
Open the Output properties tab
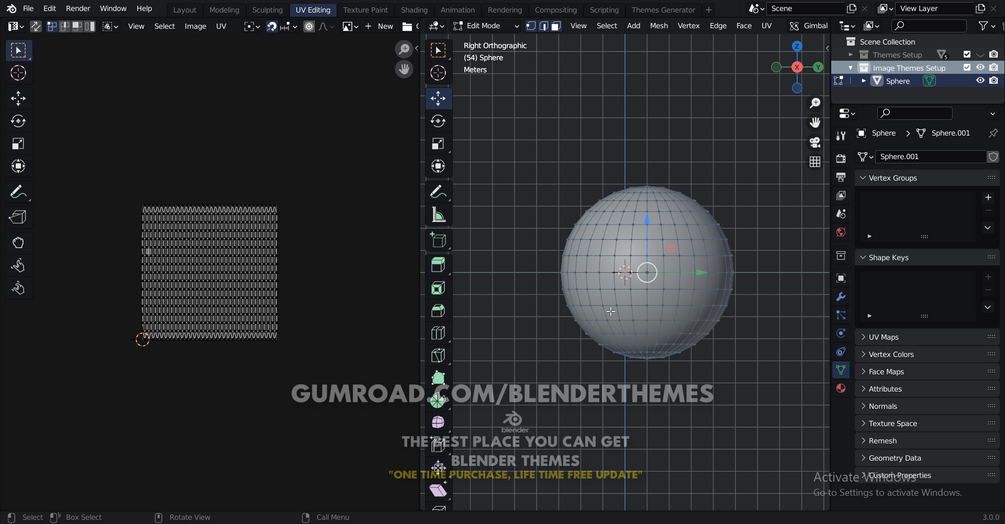[x=841, y=176]
